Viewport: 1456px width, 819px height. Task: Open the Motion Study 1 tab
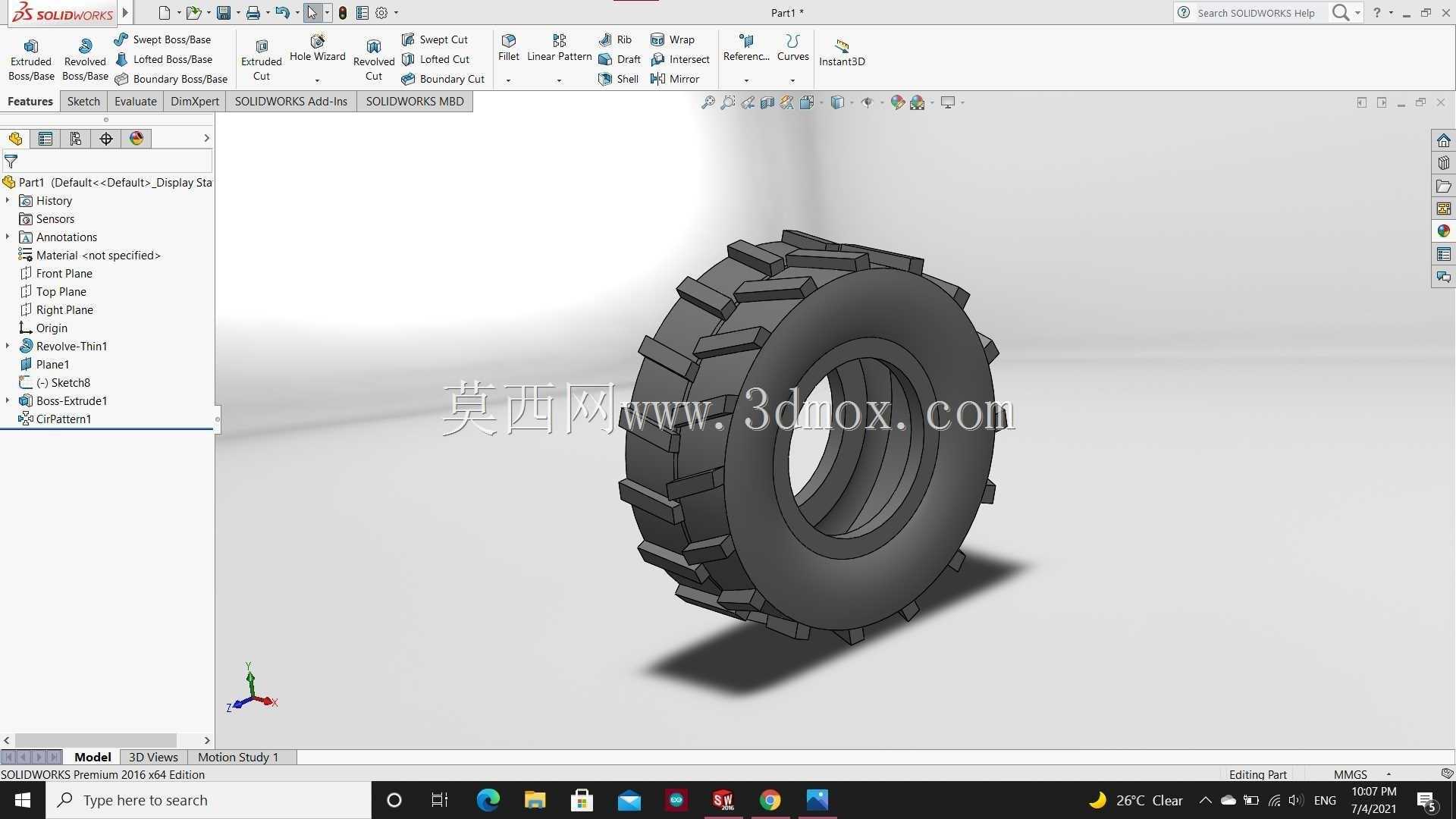pos(238,757)
